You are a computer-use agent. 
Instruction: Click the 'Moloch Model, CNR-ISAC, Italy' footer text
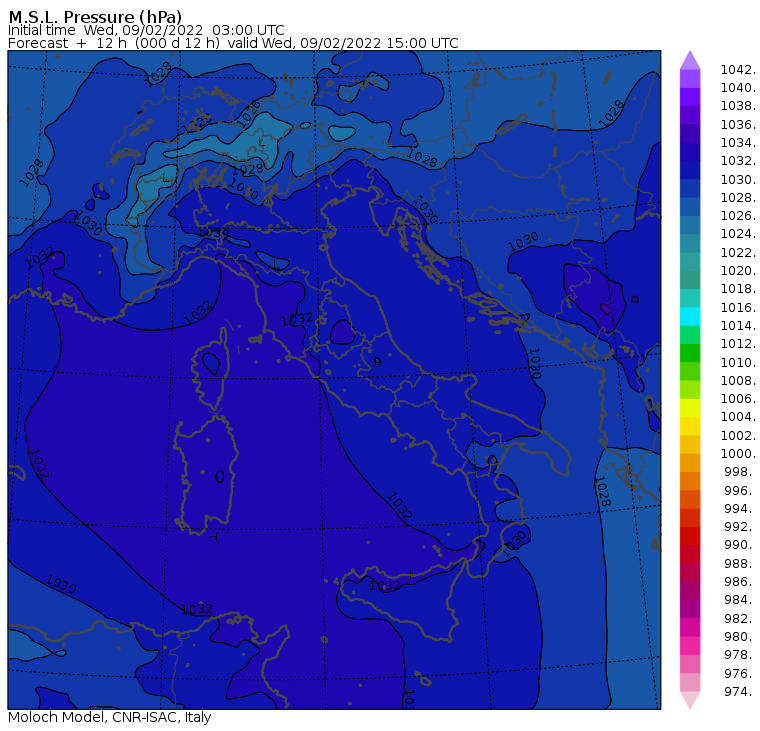[x=110, y=717]
